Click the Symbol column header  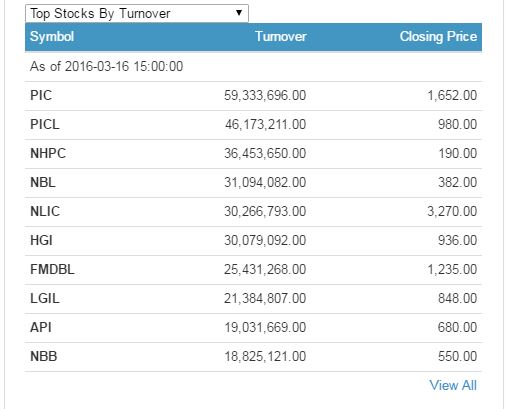coord(52,36)
